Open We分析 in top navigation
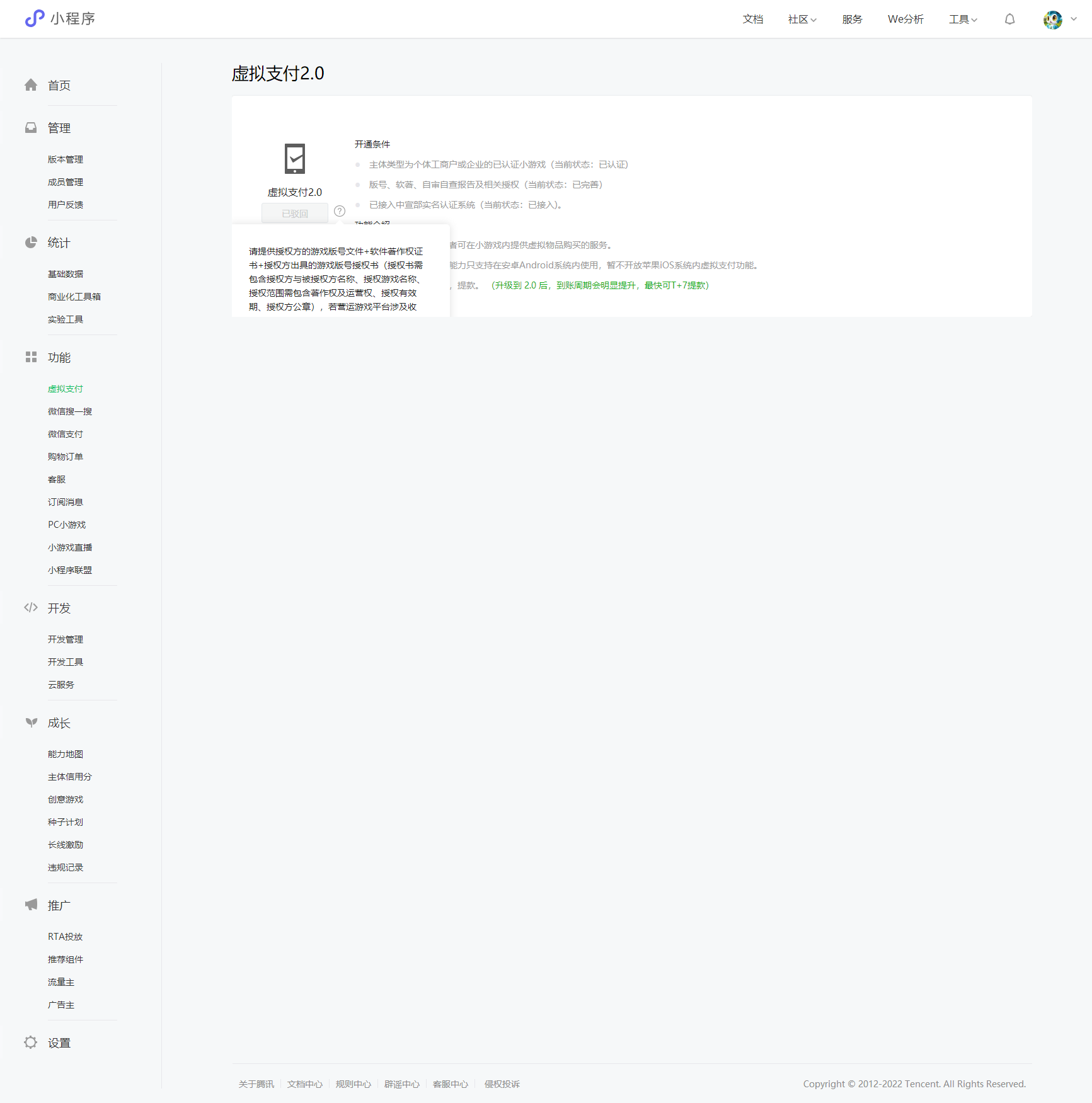Image resolution: width=1092 pixels, height=1103 pixels. coord(905,20)
